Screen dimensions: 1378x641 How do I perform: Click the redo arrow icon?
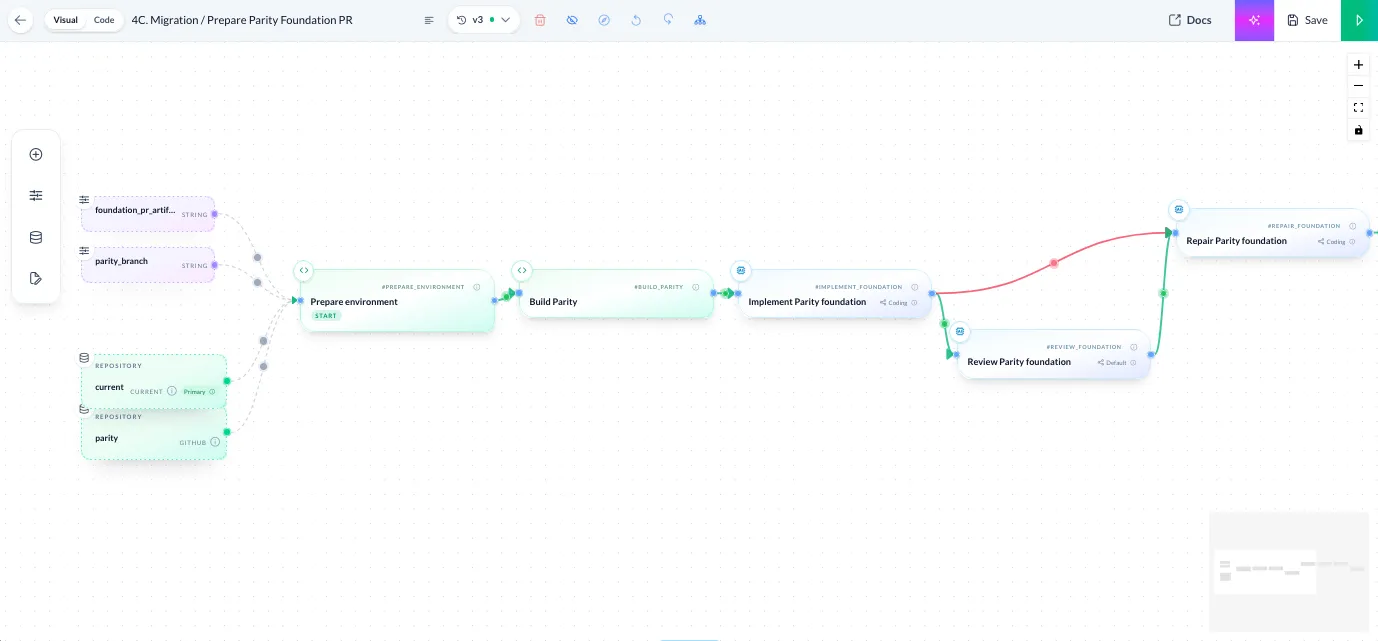[x=668, y=20]
